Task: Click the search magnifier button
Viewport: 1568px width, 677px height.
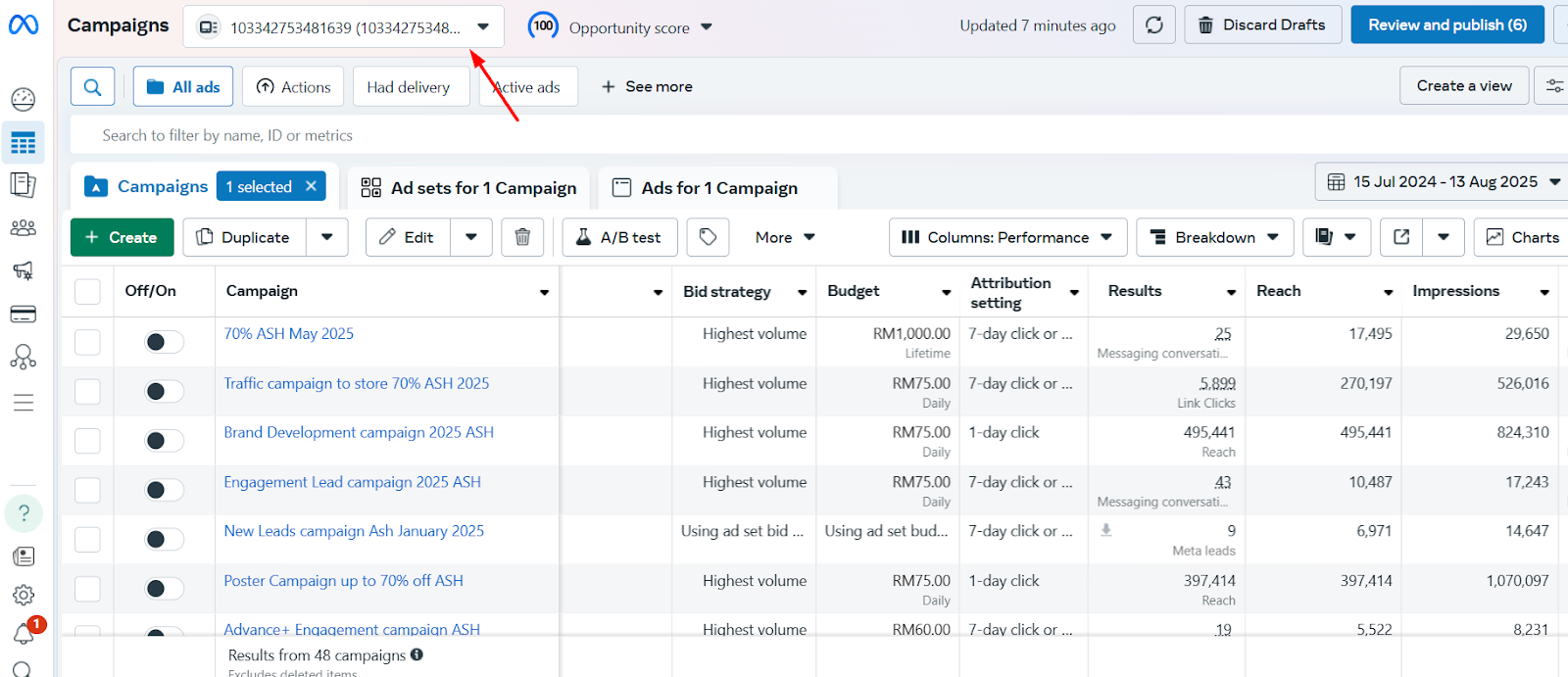Action: [x=92, y=87]
